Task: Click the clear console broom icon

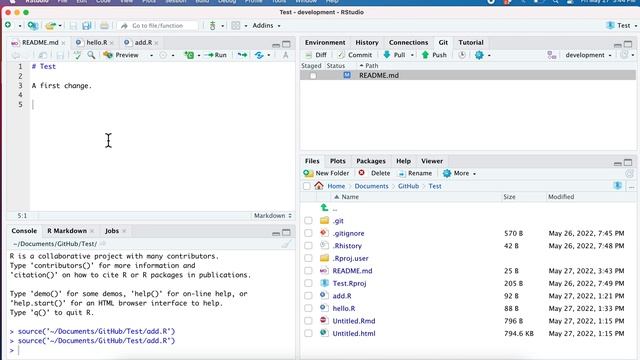Action: (x=287, y=244)
